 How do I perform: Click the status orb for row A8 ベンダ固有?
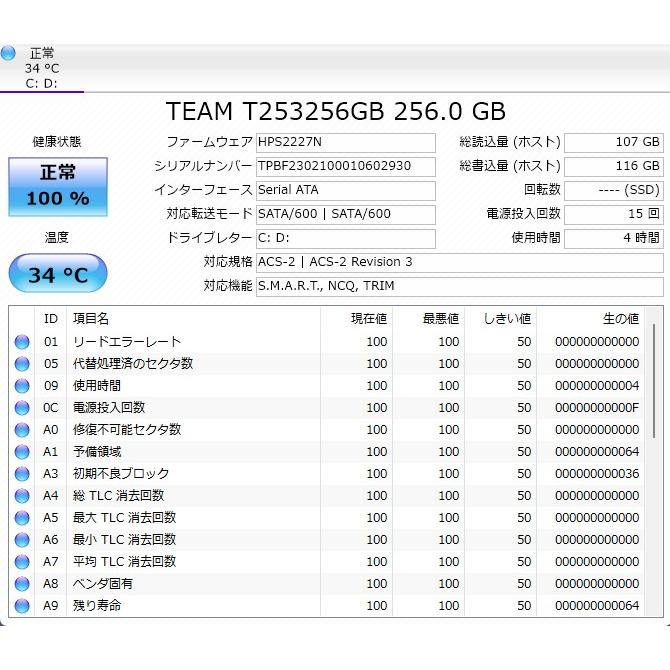click(22, 584)
